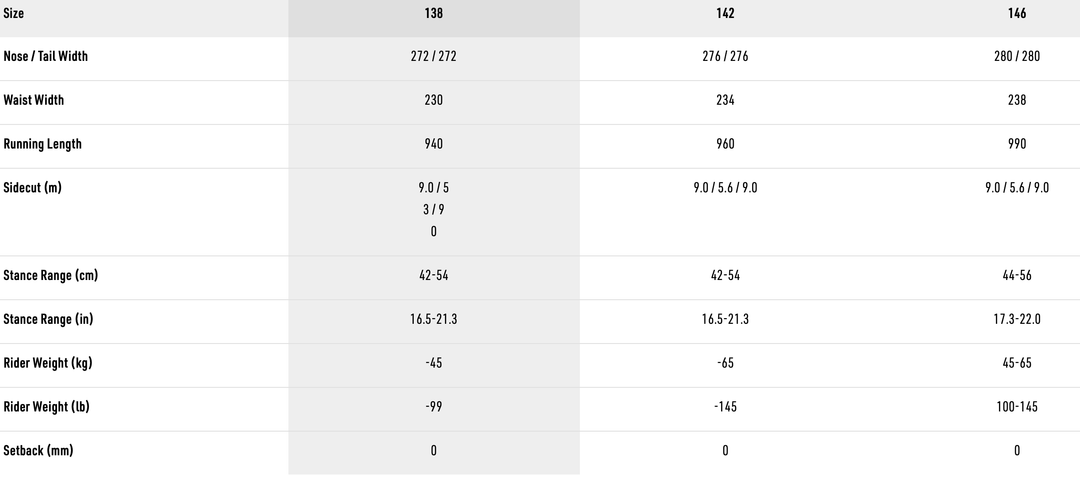Screen dimensions: 1080x482
Task: Click the 238 waist width value
Action: [x=1017, y=101]
